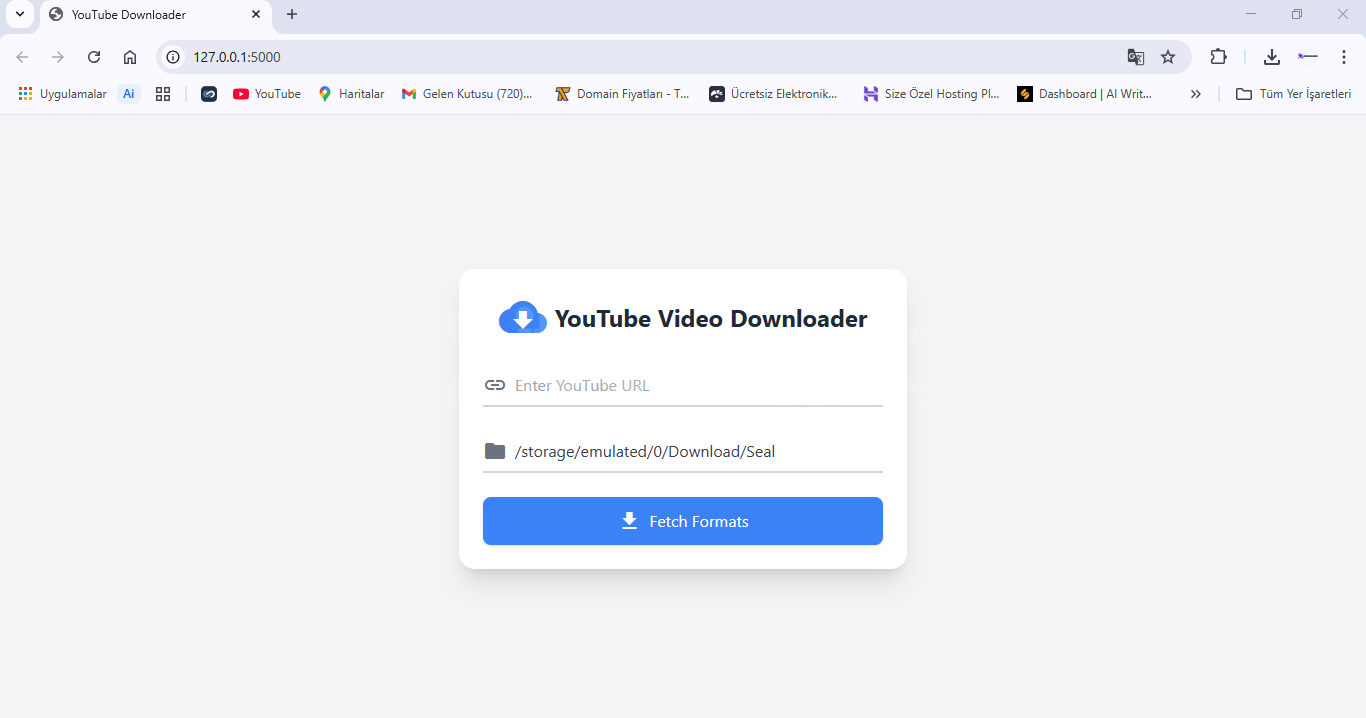The height and width of the screenshot is (718, 1366).
Task: Minimize the browser window
Action: click(1251, 14)
